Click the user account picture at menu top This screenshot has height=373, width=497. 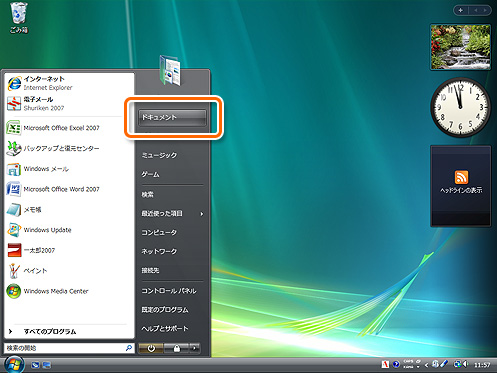170,70
